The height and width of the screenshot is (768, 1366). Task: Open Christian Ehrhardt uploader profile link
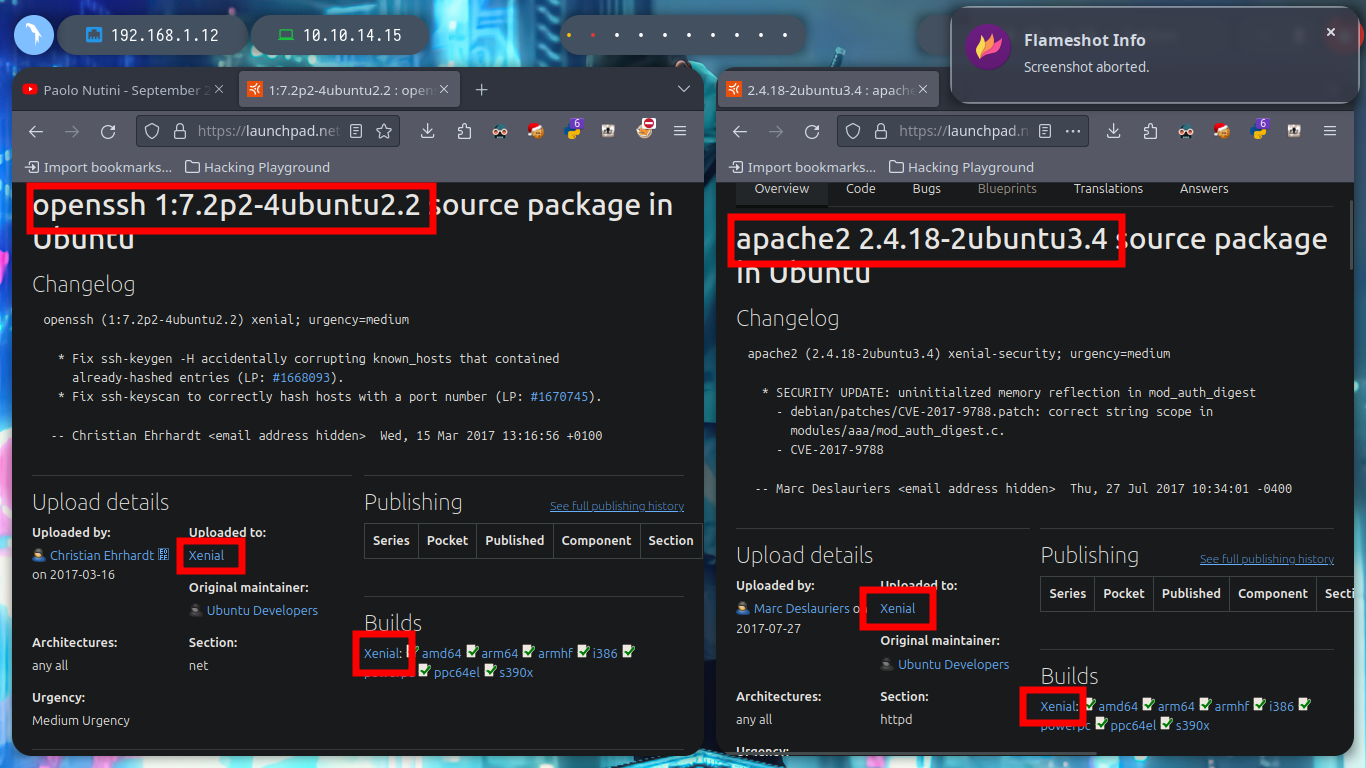[x=101, y=556]
